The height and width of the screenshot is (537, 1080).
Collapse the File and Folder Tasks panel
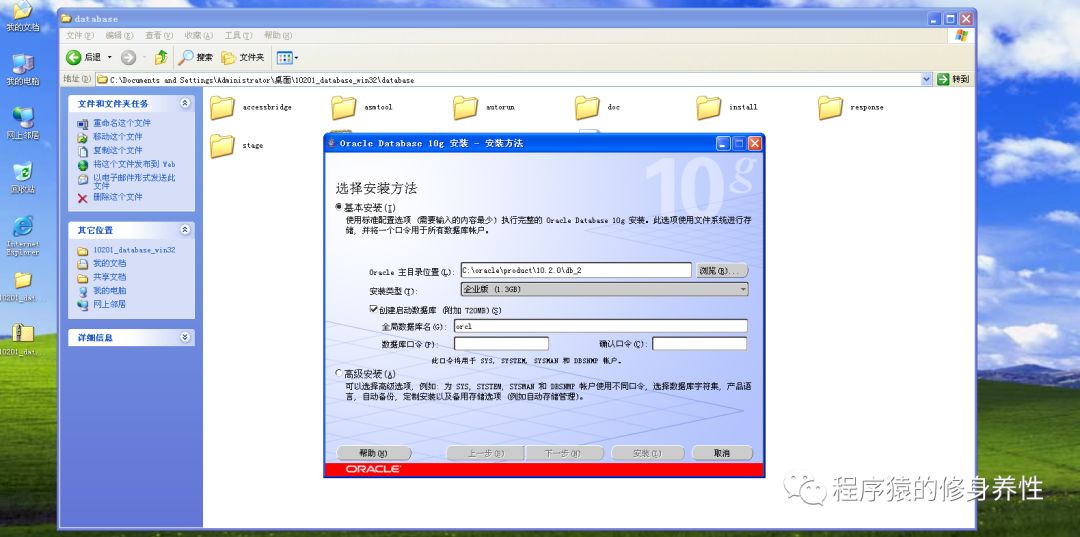click(185, 103)
